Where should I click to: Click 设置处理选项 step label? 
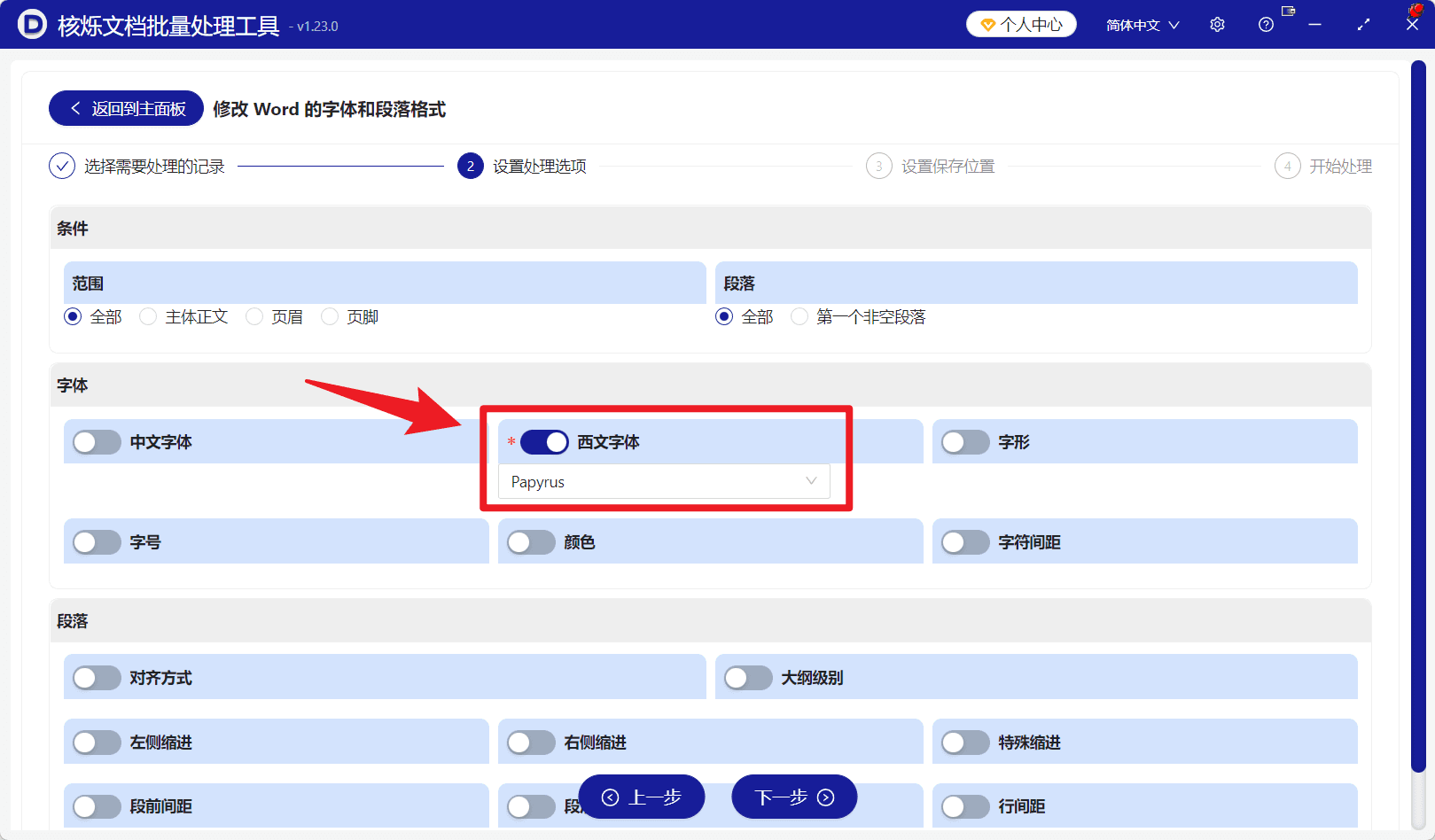click(x=540, y=167)
